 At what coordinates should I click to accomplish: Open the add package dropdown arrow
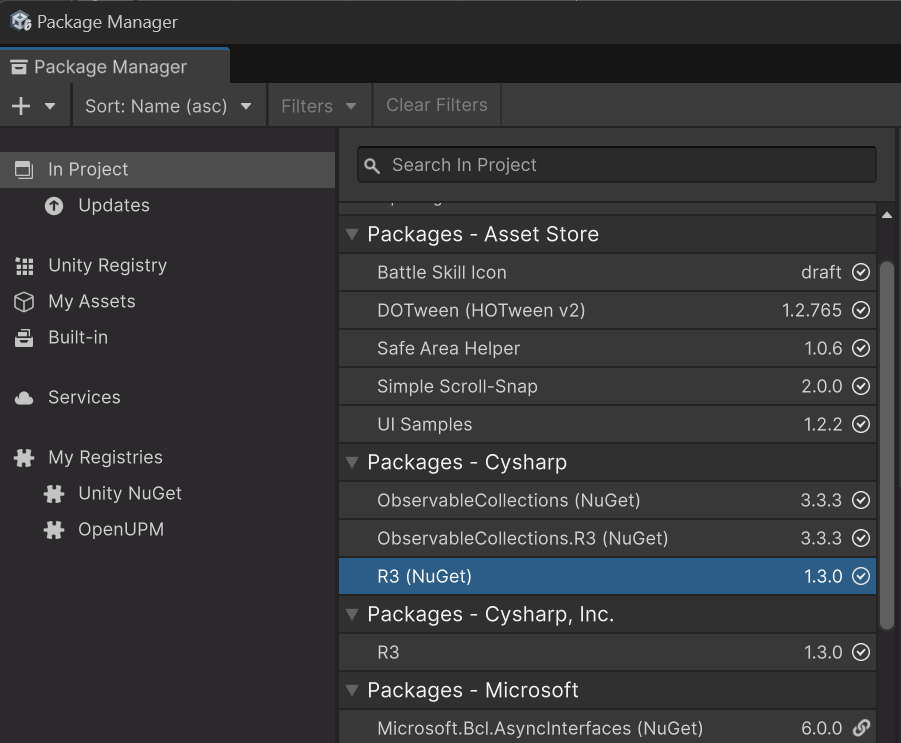[x=50, y=106]
